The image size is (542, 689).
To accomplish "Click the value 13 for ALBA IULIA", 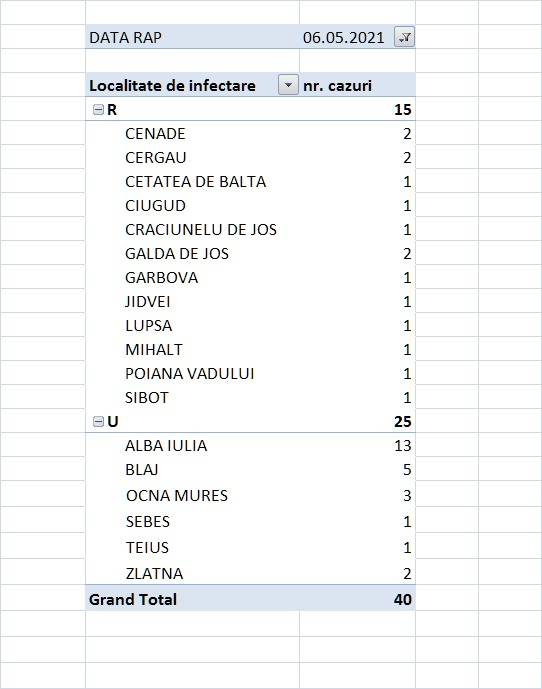I will point(402,446).
